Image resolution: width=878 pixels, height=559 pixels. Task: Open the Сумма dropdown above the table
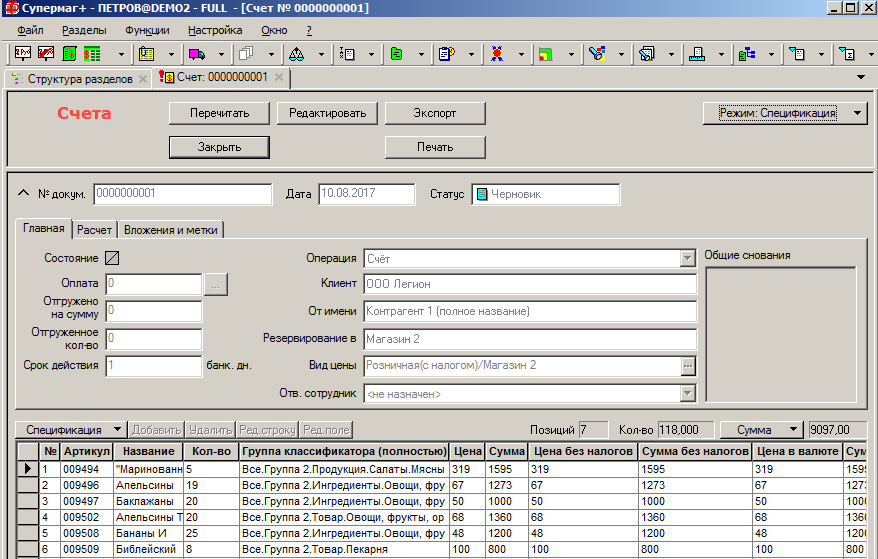pyautogui.click(x=762, y=430)
